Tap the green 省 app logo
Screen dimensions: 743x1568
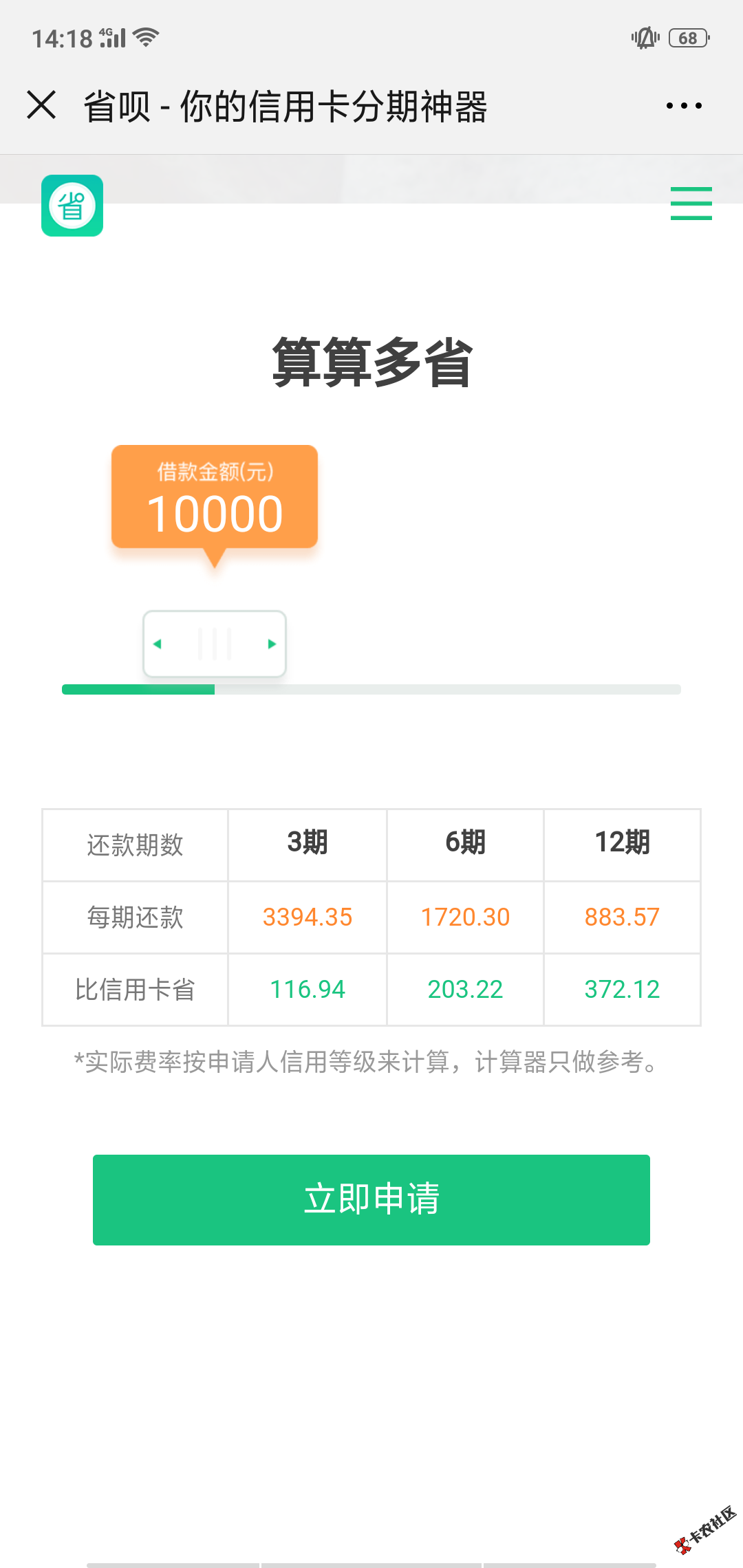pyautogui.click(x=72, y=206)
